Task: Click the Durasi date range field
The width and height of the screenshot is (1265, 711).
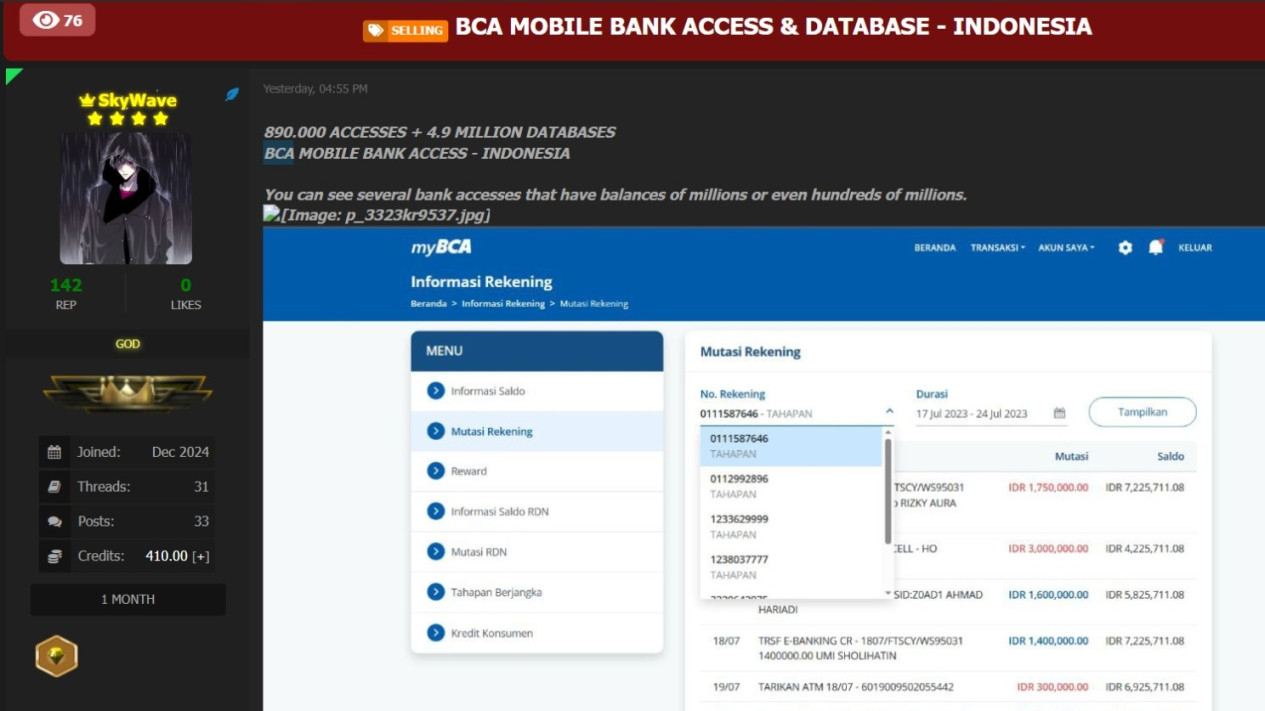Action: tap(991, 413)
